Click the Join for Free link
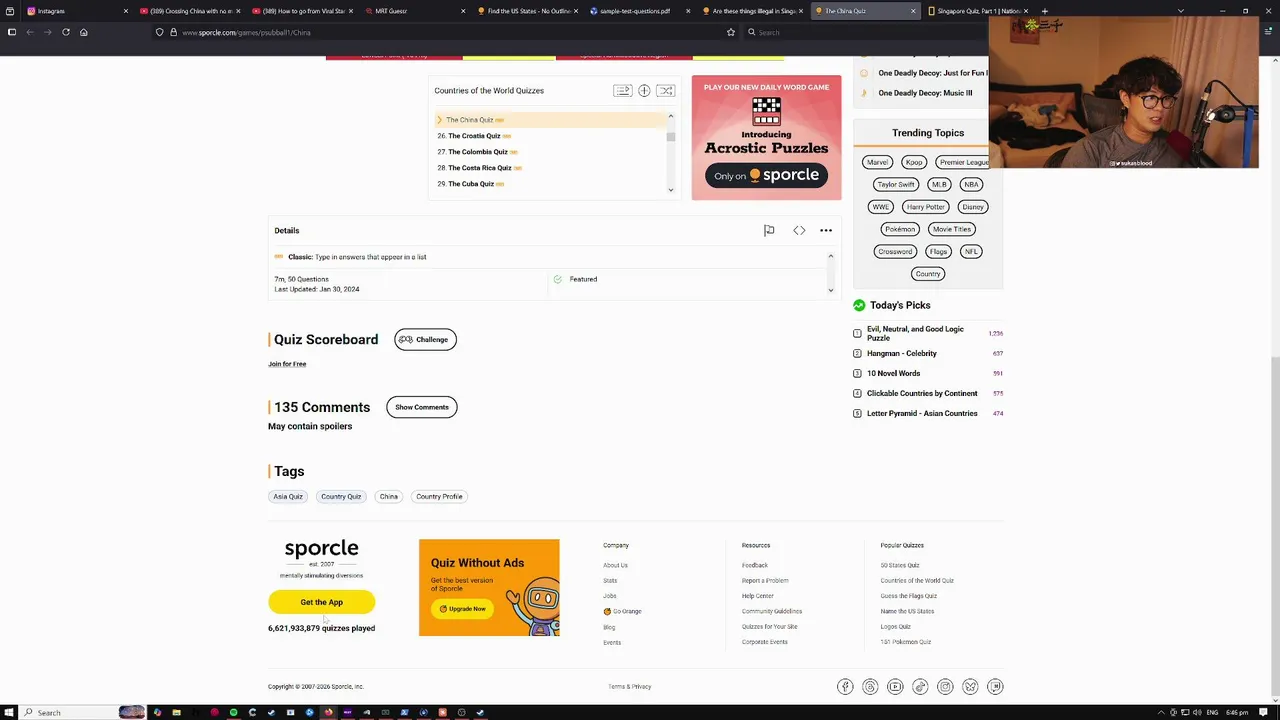This screenshot has width=1280, height=720. 287,364
